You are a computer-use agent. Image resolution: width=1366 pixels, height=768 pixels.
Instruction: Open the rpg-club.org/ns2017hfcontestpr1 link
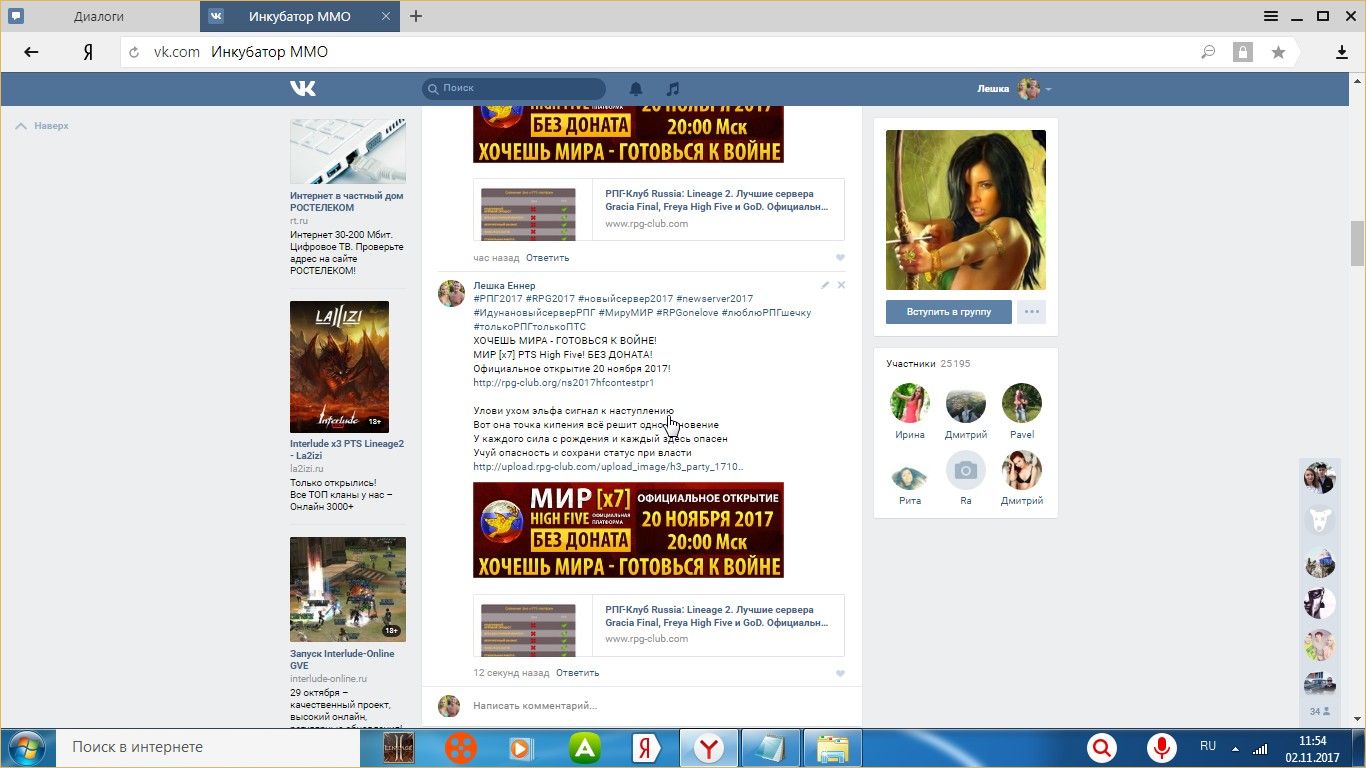[x=563, y=383]
